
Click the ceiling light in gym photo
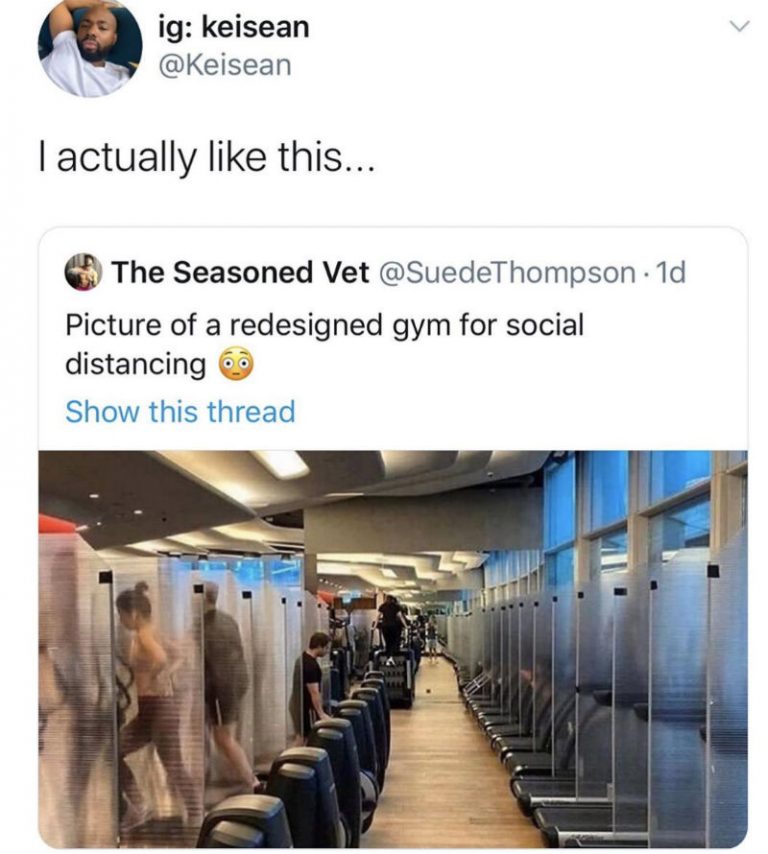[280, 463]
